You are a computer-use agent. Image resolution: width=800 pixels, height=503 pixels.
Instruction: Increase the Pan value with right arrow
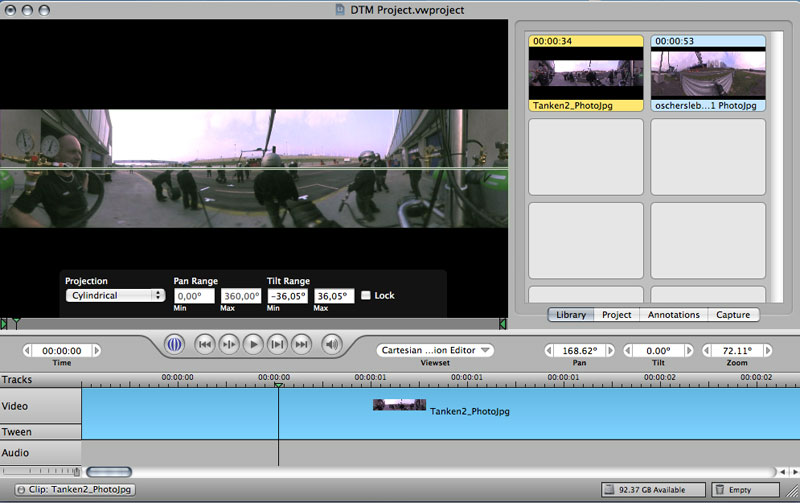pyautogui.click(x=610, y=350)
